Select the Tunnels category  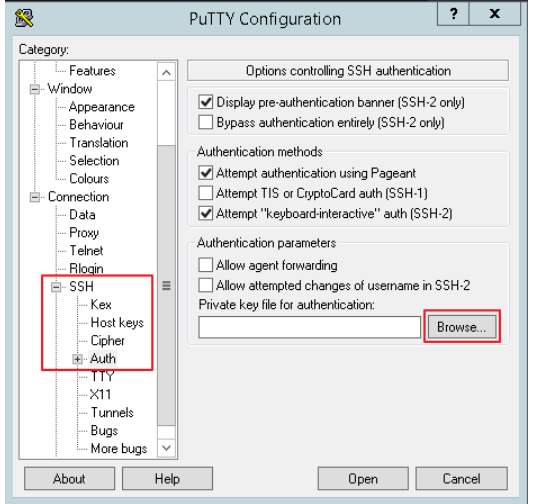pos(112,413)
